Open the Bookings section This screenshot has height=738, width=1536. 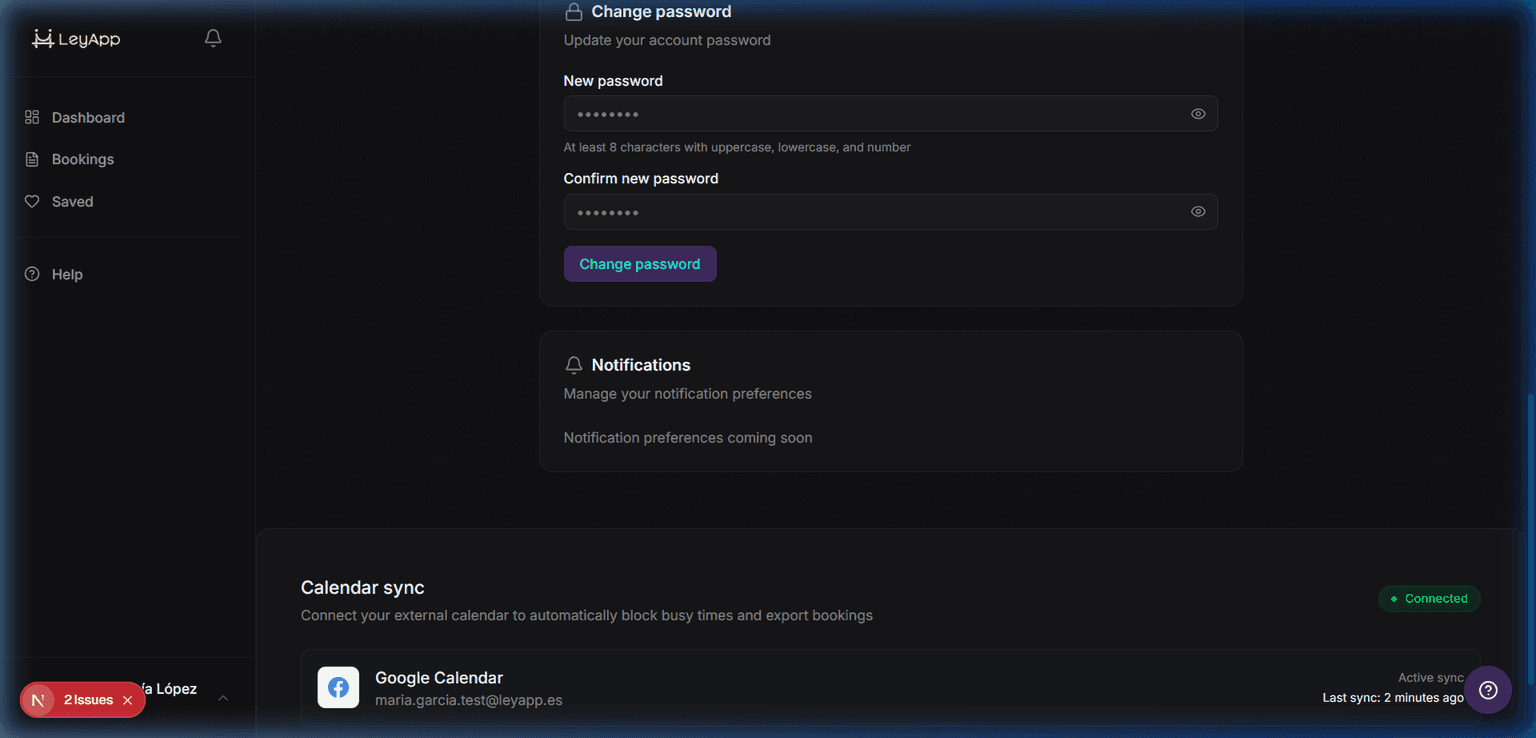82,158
